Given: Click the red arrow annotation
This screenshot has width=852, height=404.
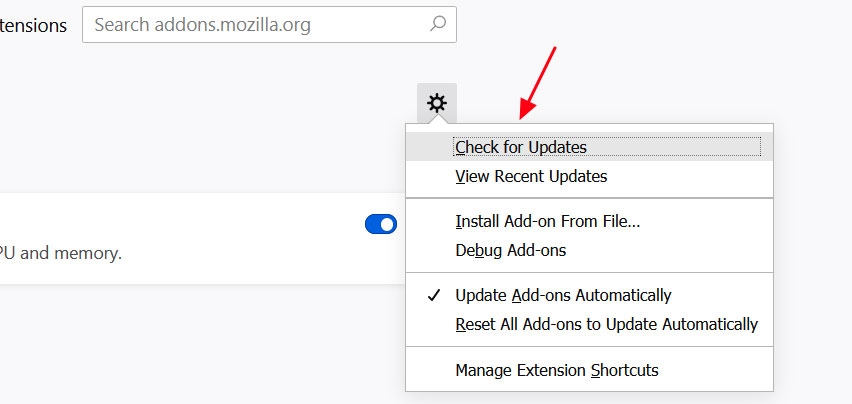Looking at the screenshot, I should [x=537, y=83].
